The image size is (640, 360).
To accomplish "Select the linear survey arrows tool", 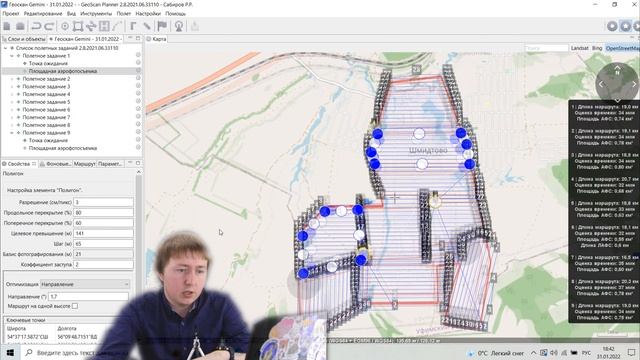I will click(91, 27).
